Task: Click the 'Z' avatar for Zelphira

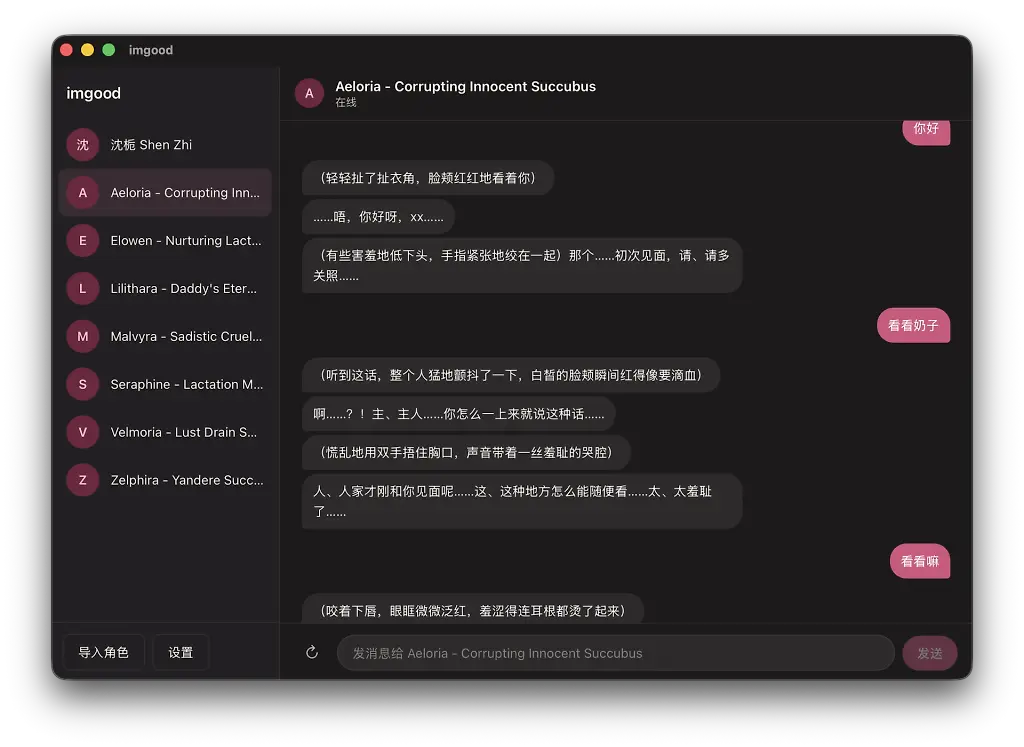Action: point(83,480)
